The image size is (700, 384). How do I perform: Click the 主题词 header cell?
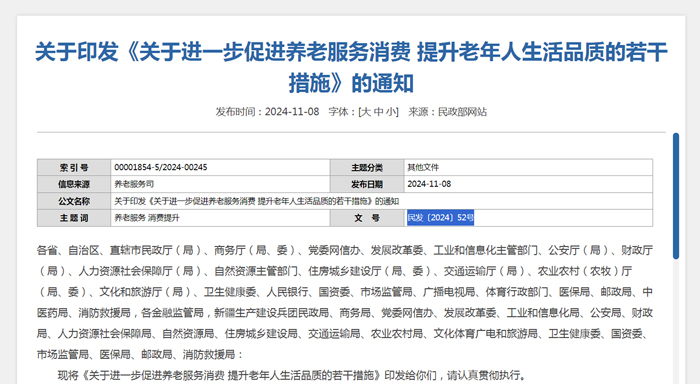(74, 218)
